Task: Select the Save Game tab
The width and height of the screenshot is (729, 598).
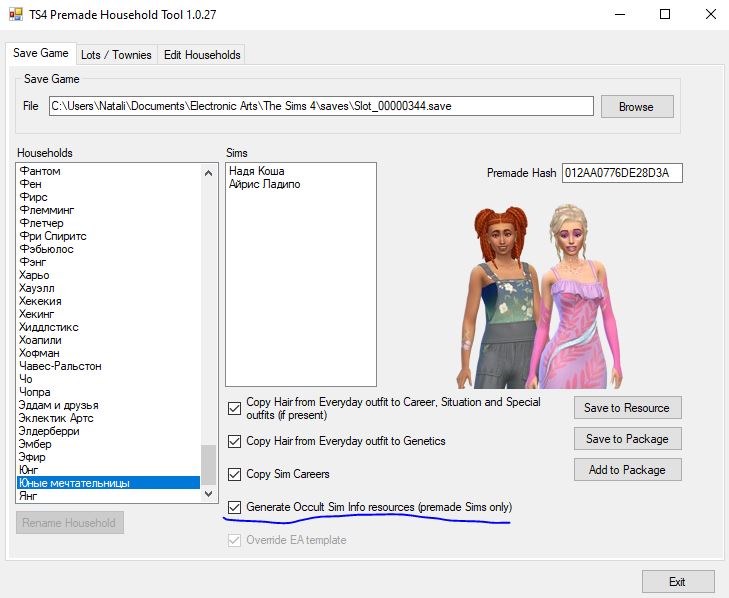Action: 41,53
